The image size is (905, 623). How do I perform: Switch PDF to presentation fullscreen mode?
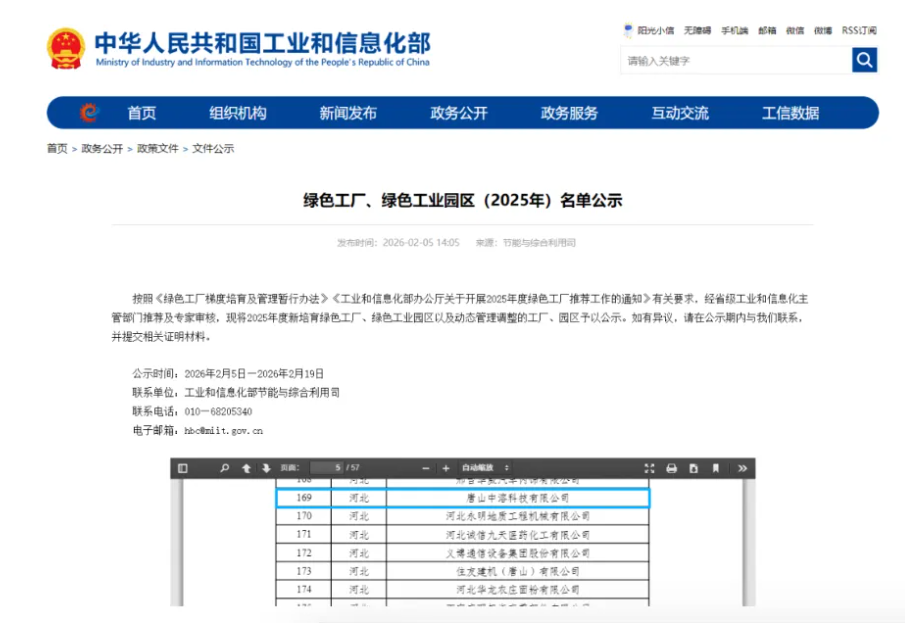coord(650,468)
